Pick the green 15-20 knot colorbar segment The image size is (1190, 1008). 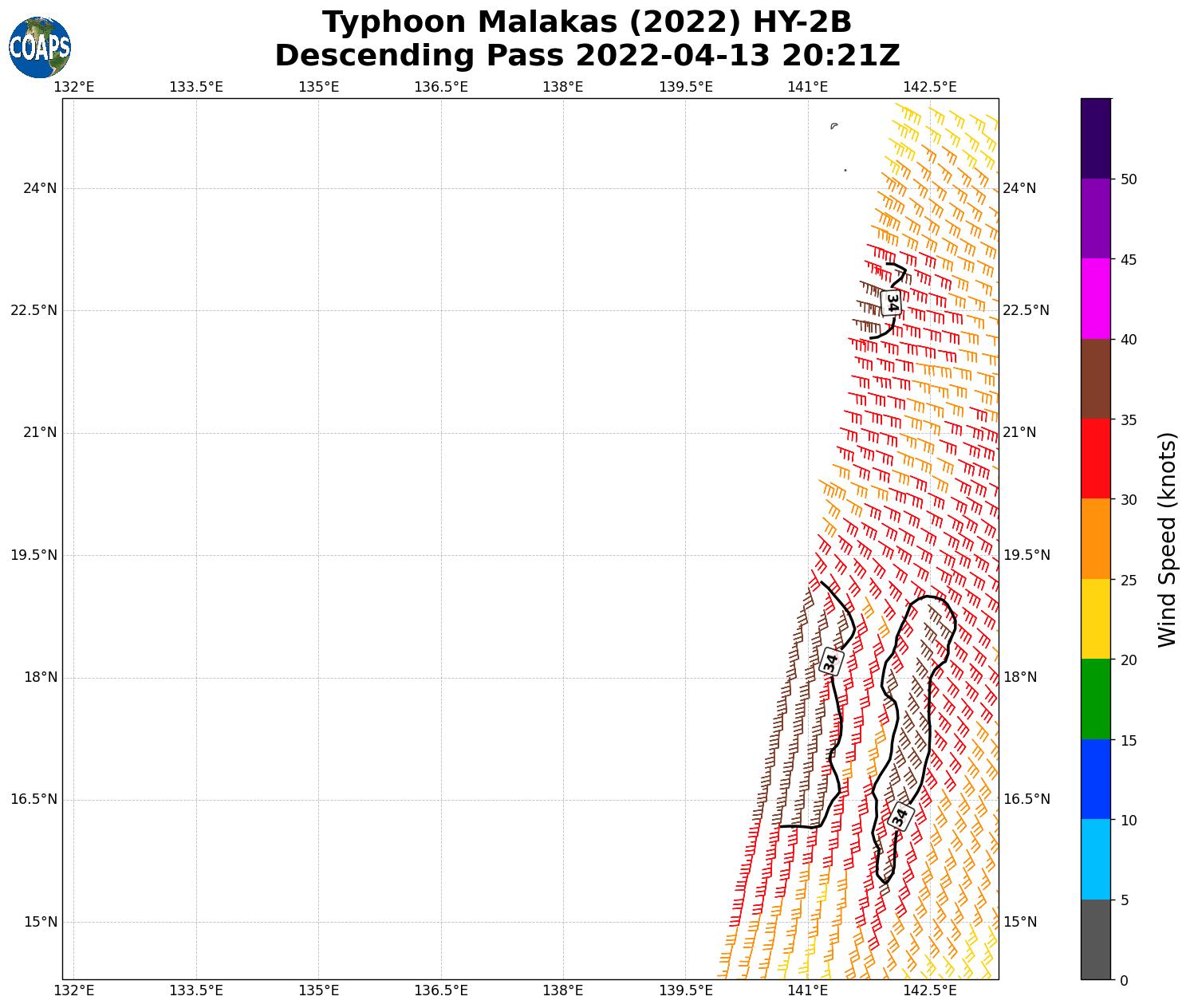[x=1096, y=699]
